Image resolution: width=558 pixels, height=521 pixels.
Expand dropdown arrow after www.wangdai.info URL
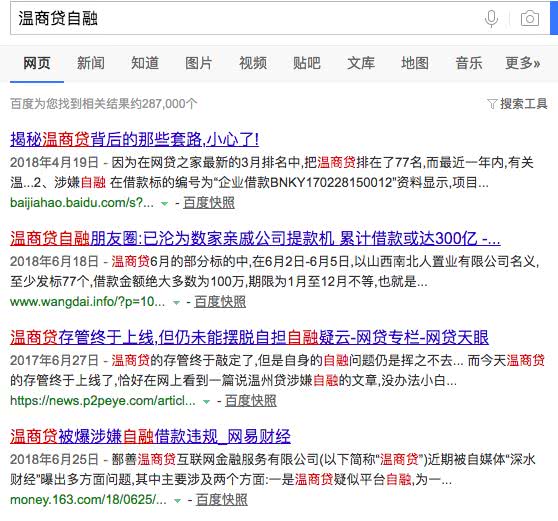pyautogui.click(x=176, y=302)
